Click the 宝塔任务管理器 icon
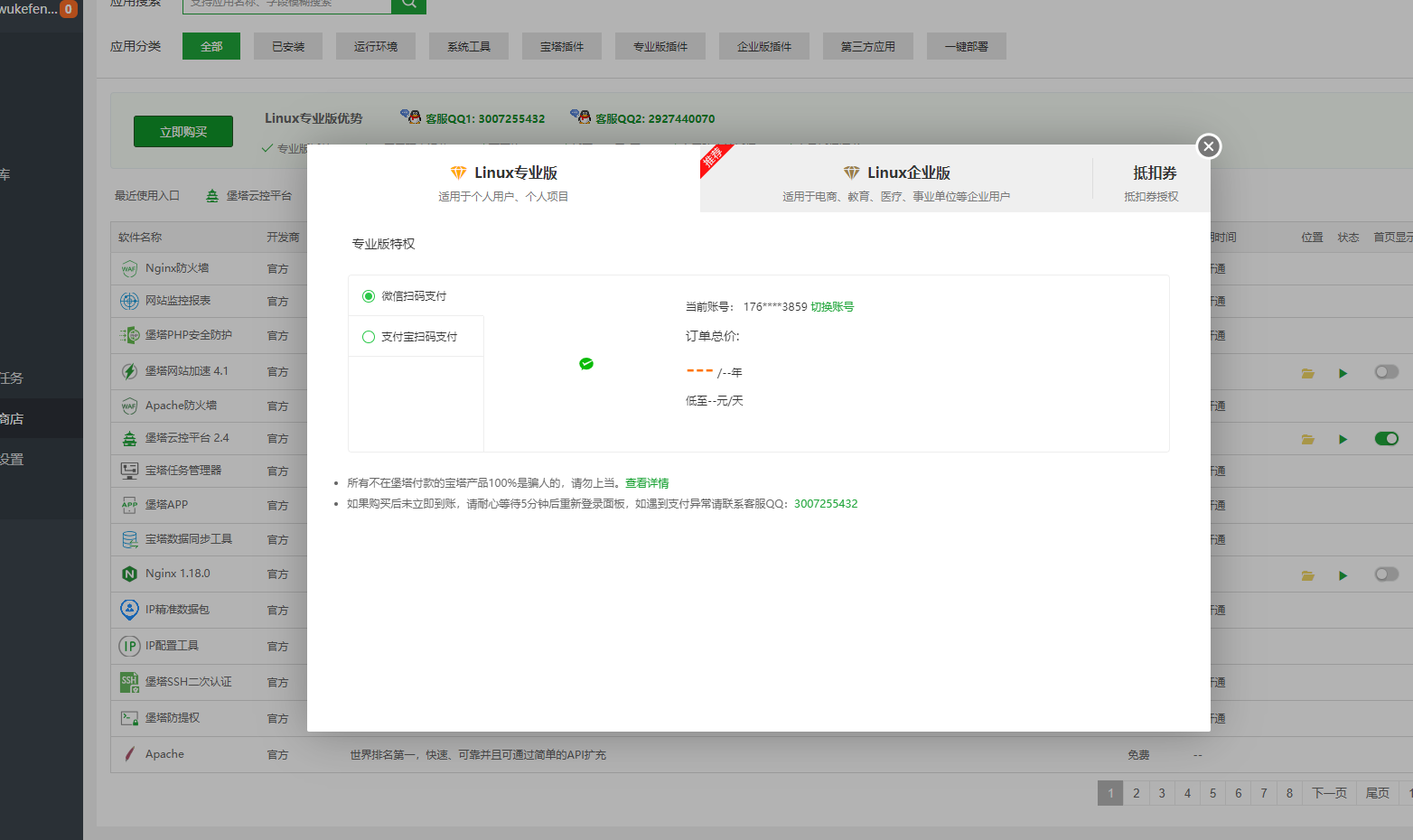Viewport: 1413px width, 840px height. [x=129, y=471]
